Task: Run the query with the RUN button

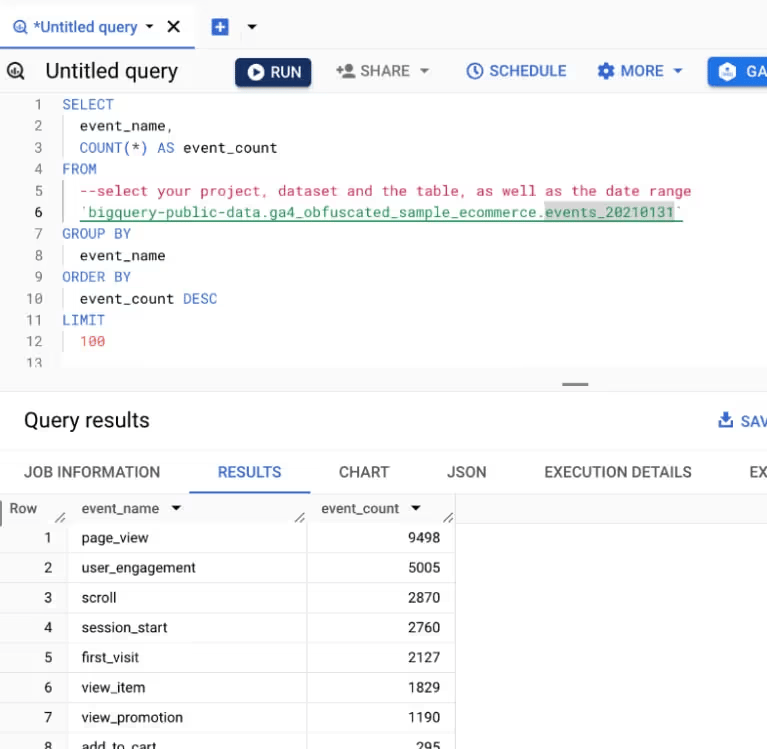Action: (273, 72)
